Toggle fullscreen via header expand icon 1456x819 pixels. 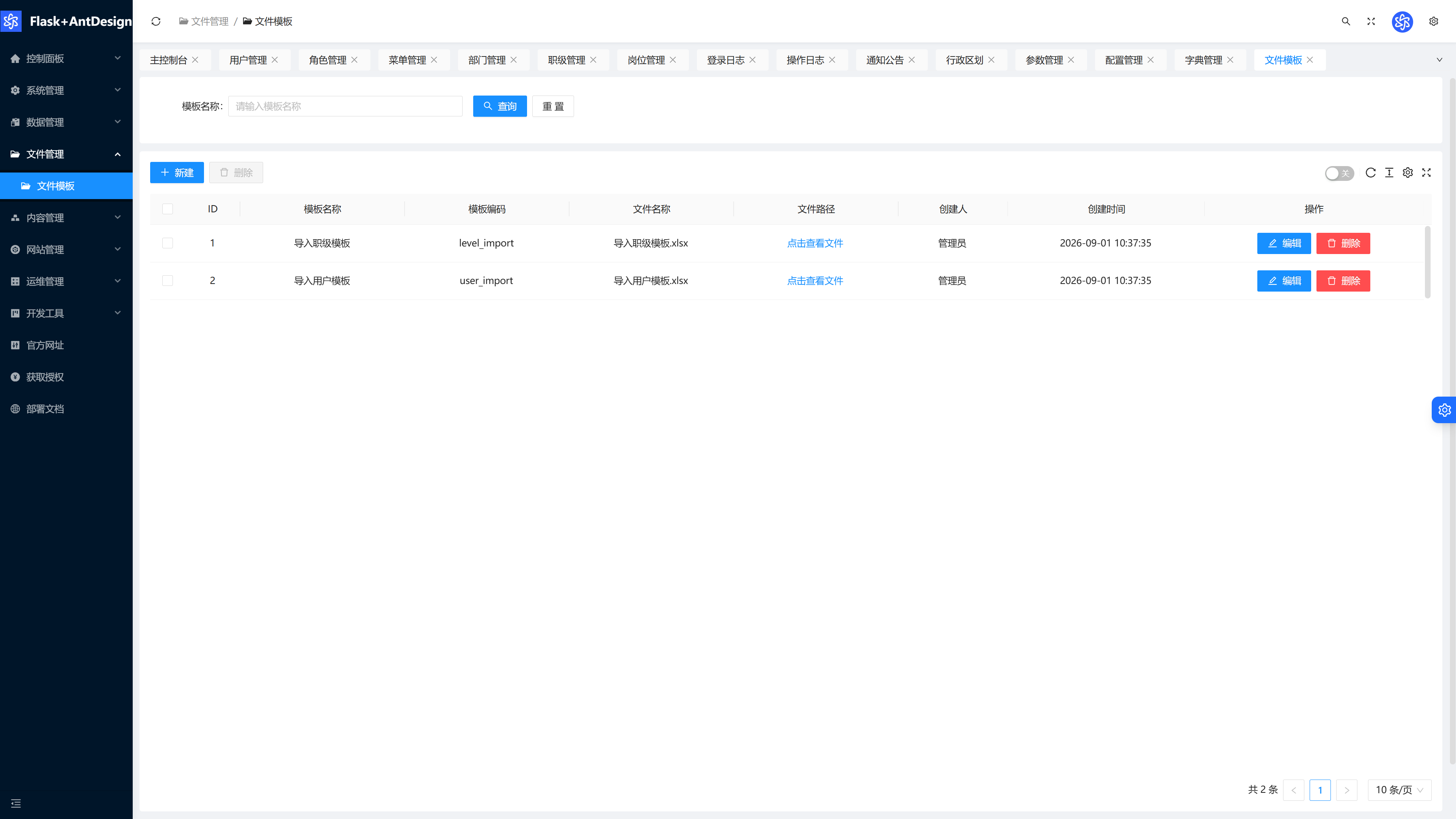point(1371,22)
